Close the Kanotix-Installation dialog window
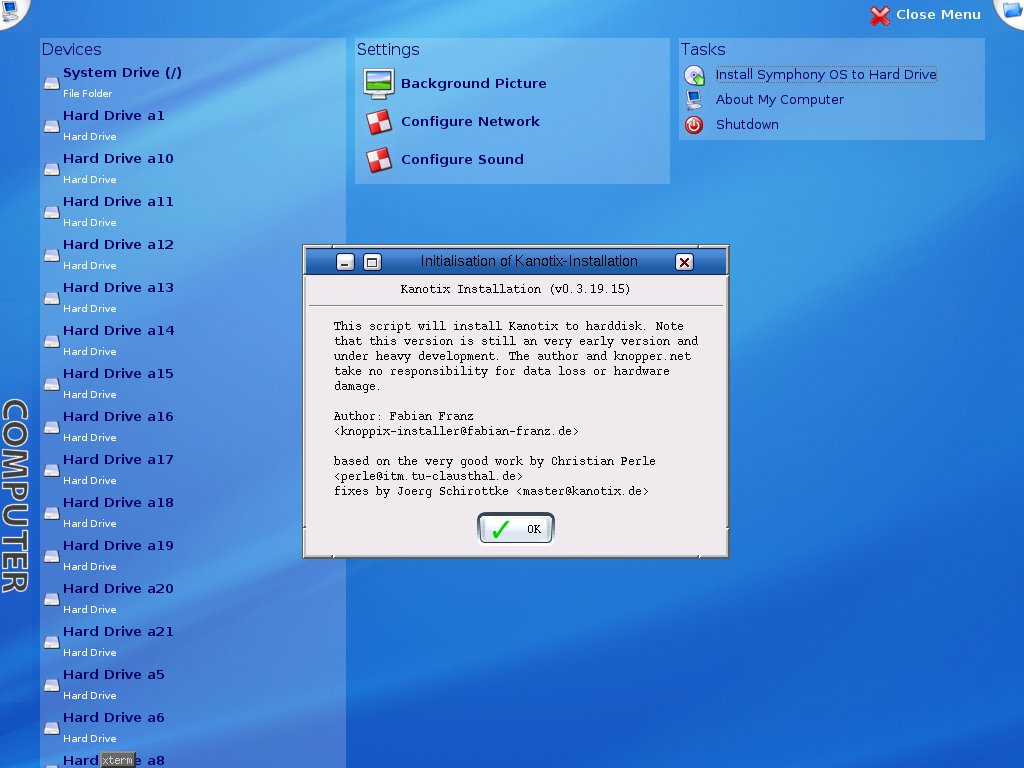 pos(684,262)
